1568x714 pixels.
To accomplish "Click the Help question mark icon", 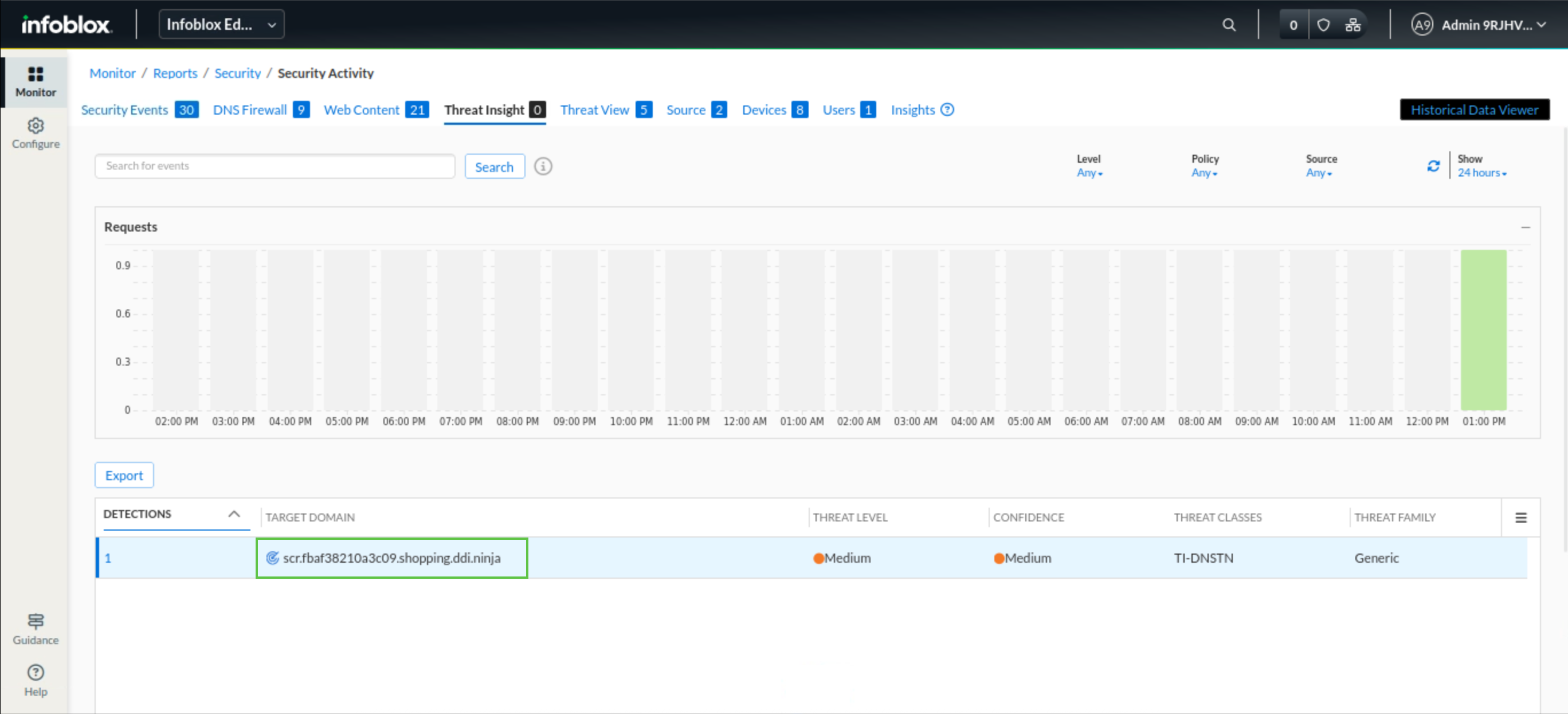I will coord(36,672).
